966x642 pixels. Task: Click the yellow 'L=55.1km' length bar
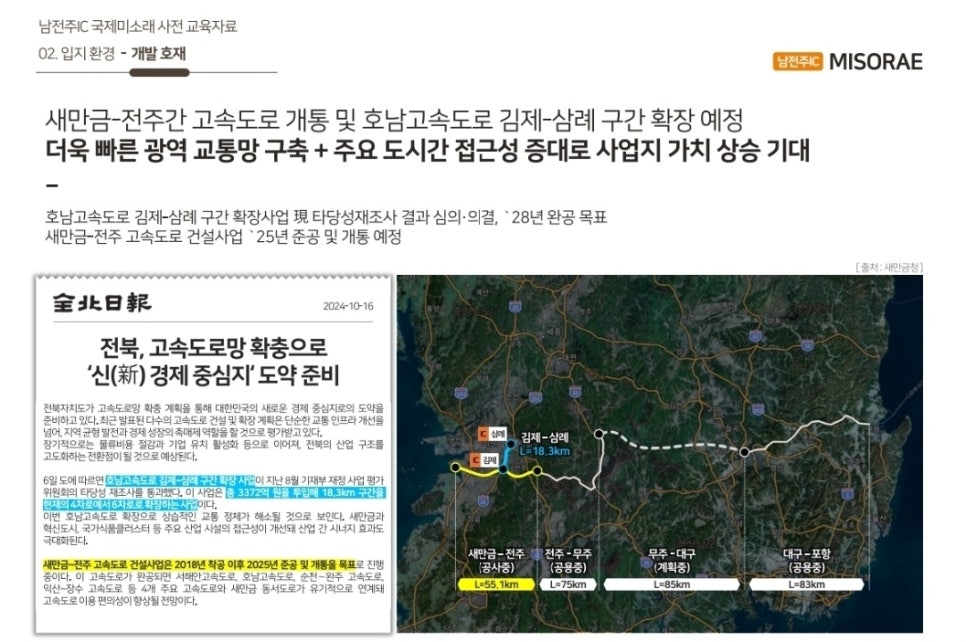click(x=496, y=585)
